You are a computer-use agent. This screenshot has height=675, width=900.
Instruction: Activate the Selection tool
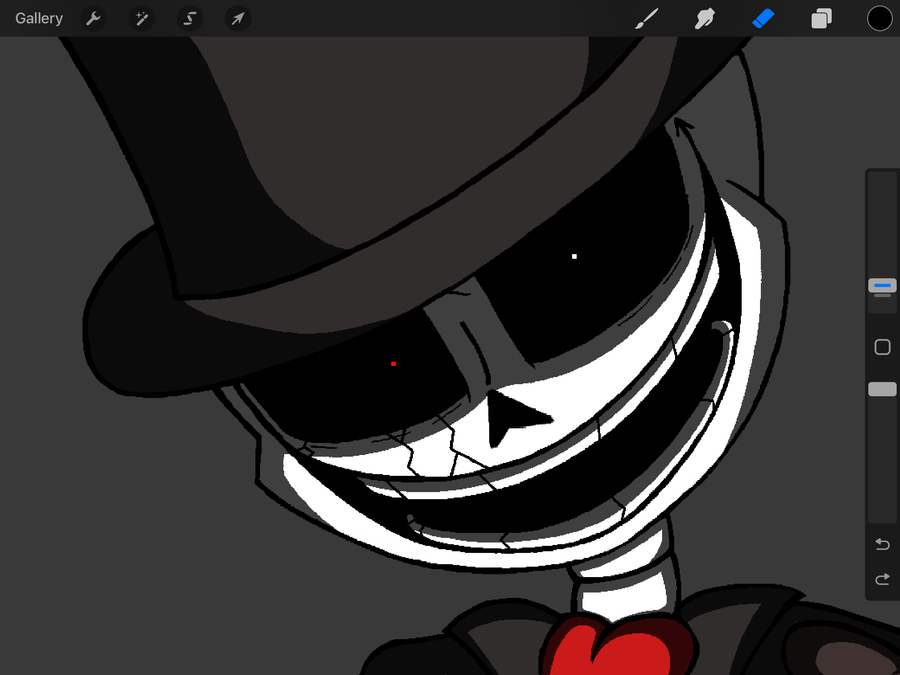(189, 18)
